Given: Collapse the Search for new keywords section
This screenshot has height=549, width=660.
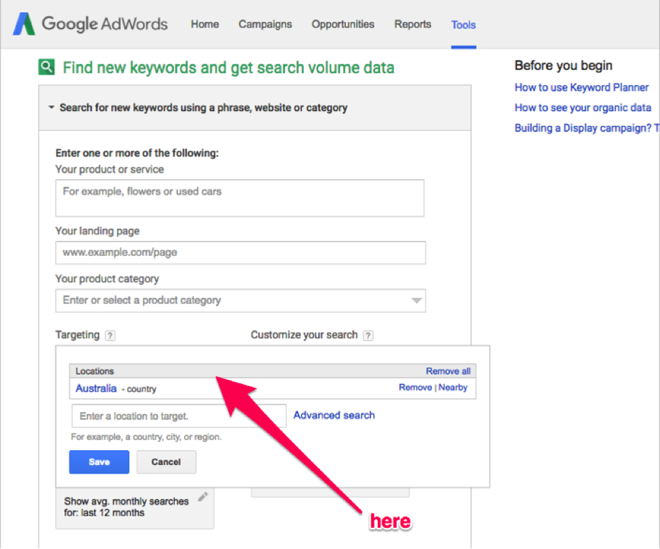Looking at the screenshot, I should 51,107.
